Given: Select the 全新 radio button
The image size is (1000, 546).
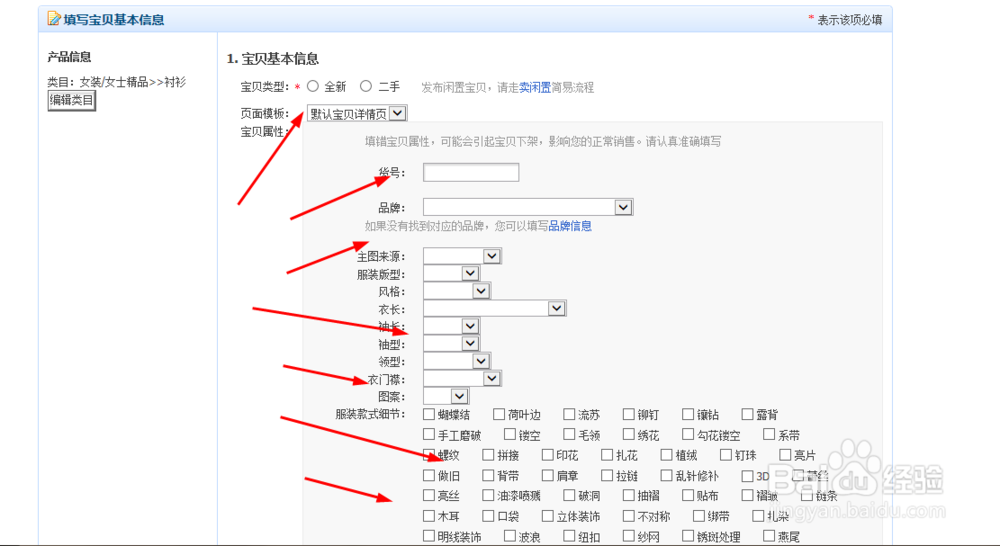Looking at the screenshot, I should click(312, 86).
